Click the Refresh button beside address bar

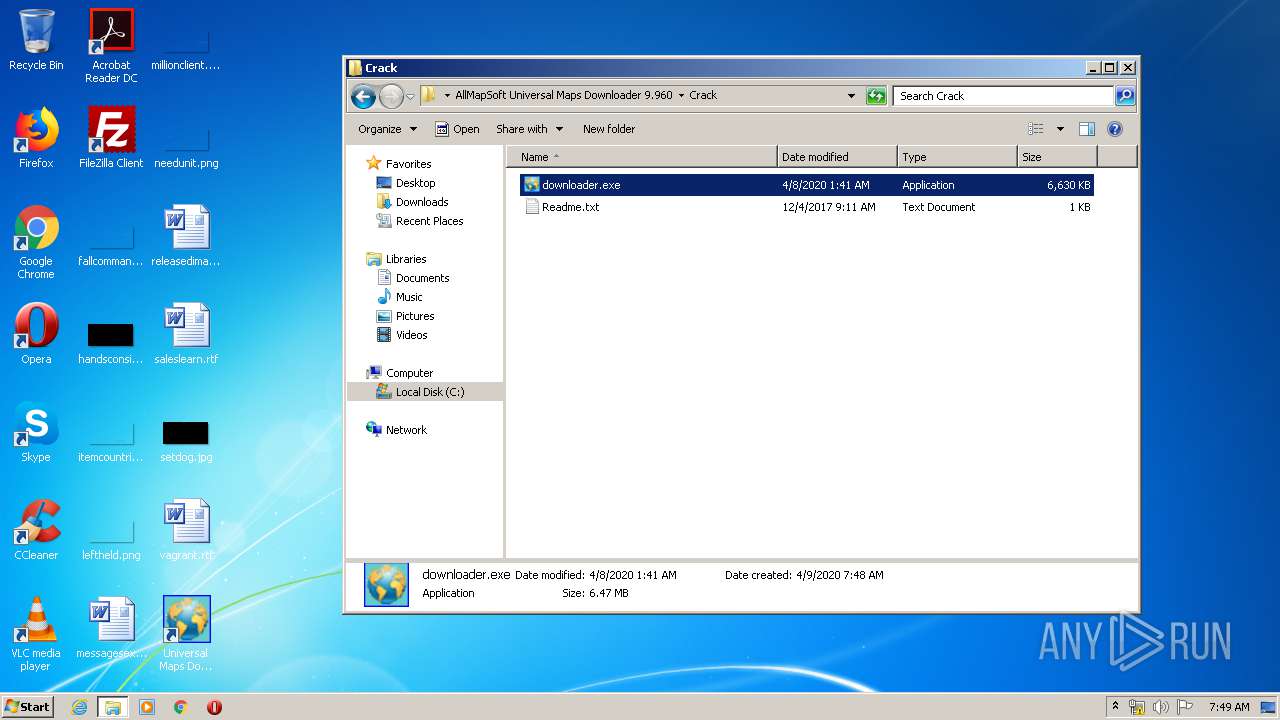876,96
